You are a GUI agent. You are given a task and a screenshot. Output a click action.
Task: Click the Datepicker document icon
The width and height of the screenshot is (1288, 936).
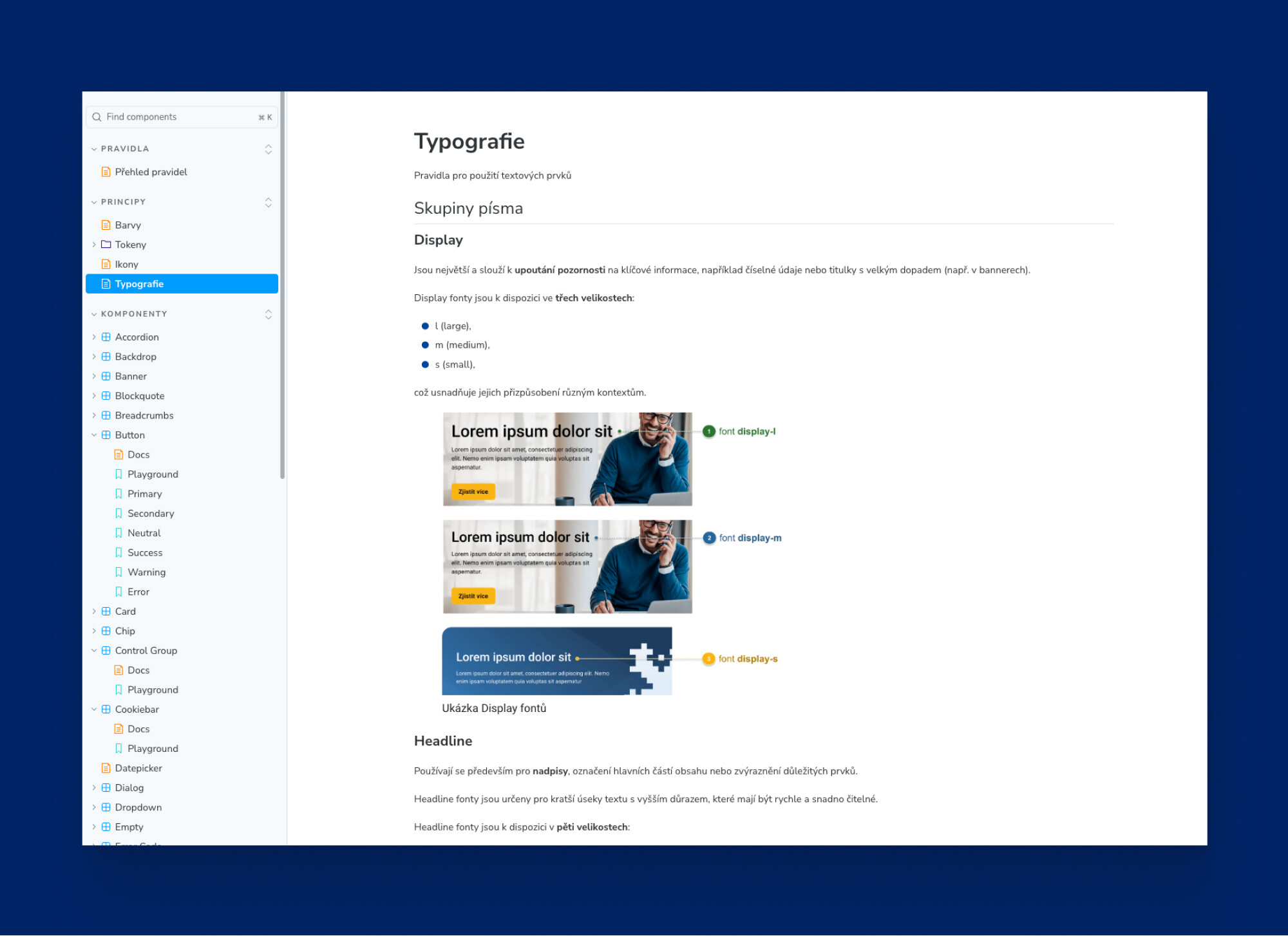(106, 769)
